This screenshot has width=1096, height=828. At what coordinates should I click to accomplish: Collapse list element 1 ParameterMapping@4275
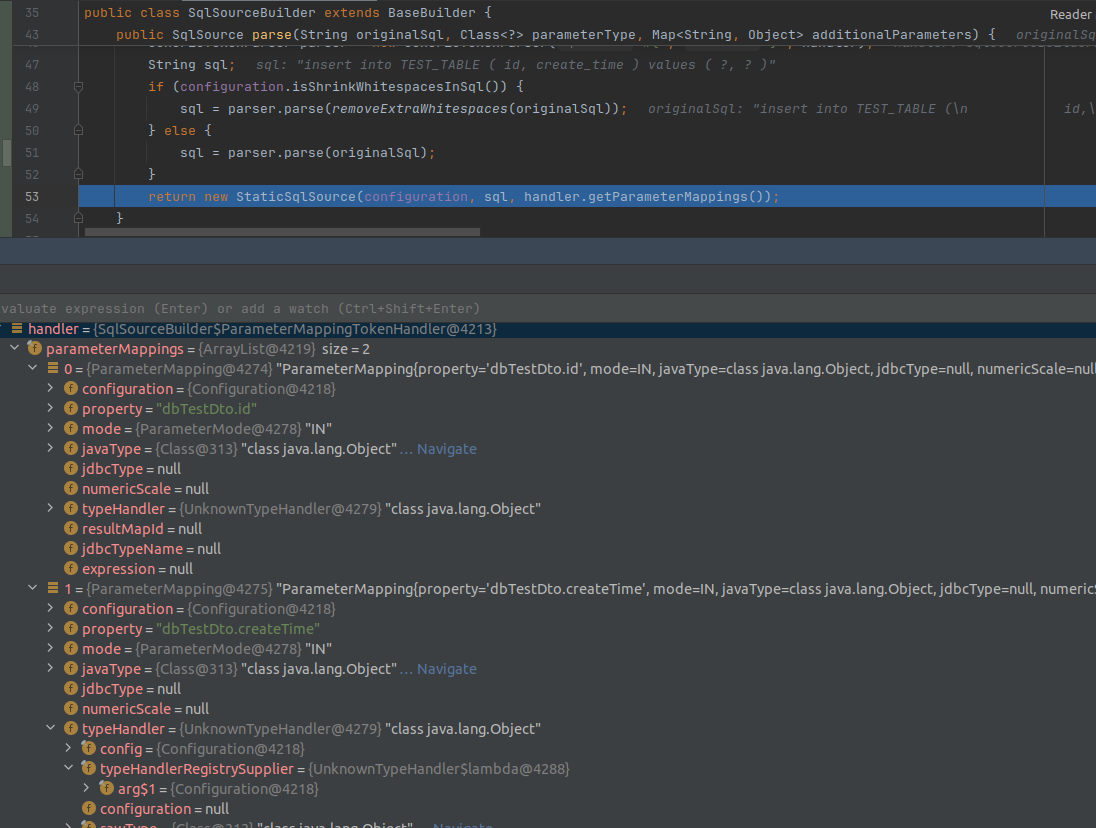33,588
